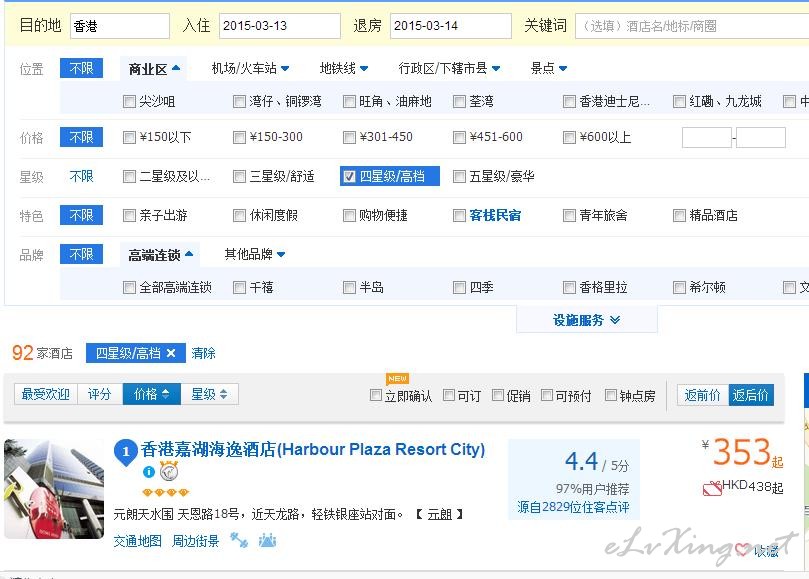Remove the 四星级/高档 filter tag with X

[x=171, y=353]
